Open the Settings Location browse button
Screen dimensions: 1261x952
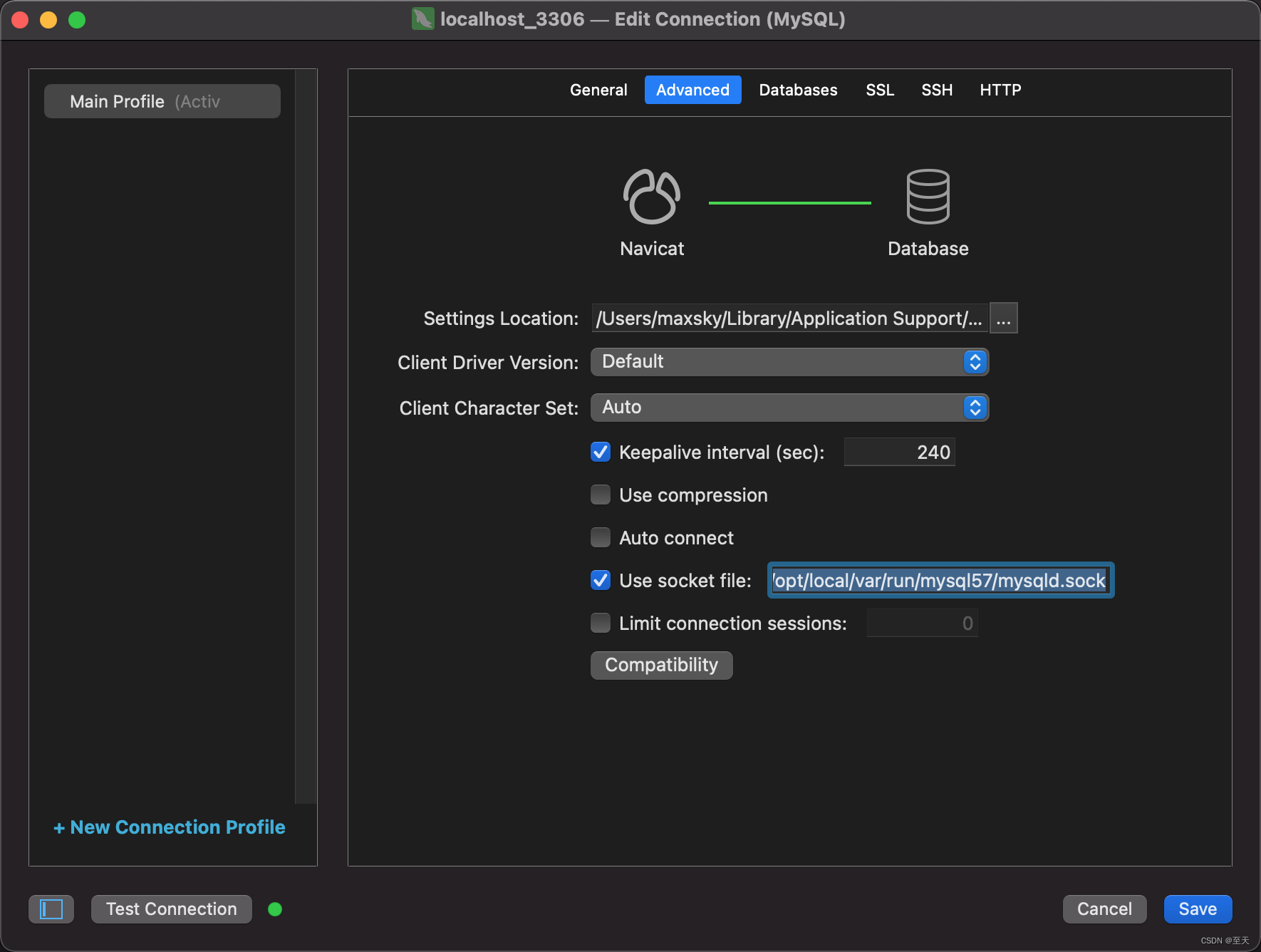click(1004, 318)
